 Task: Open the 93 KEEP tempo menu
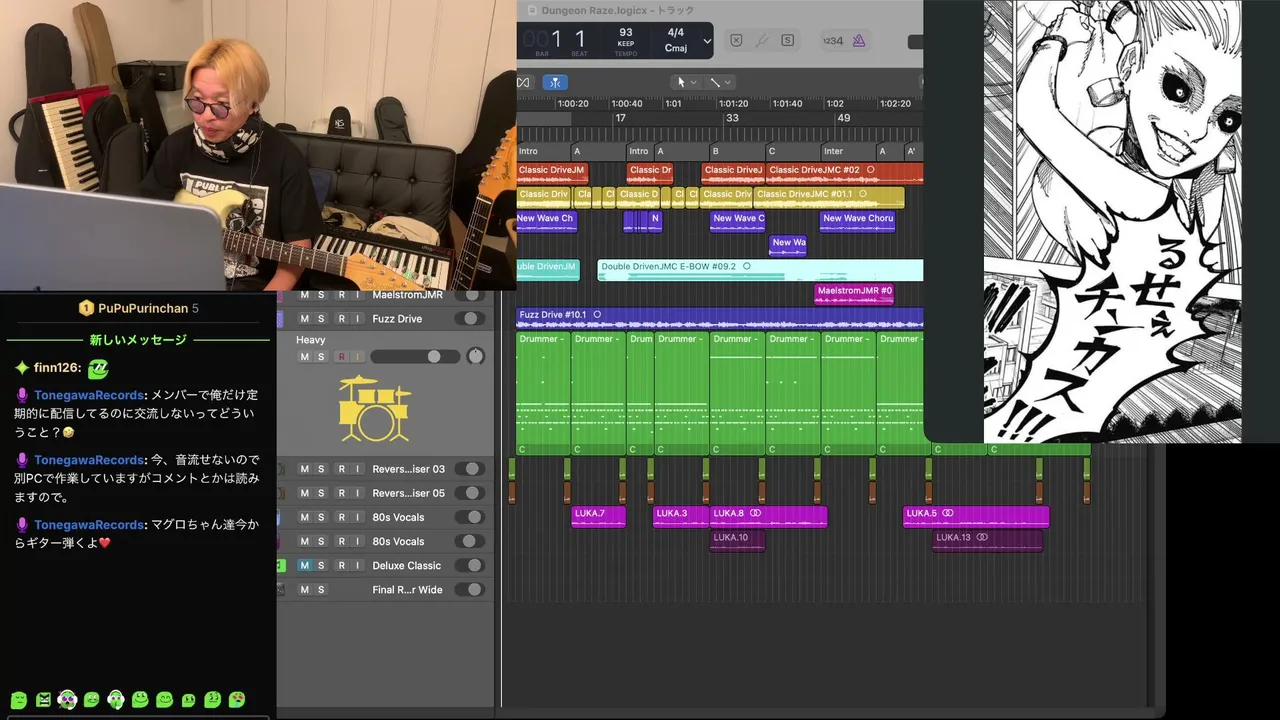tap(626, 40)
